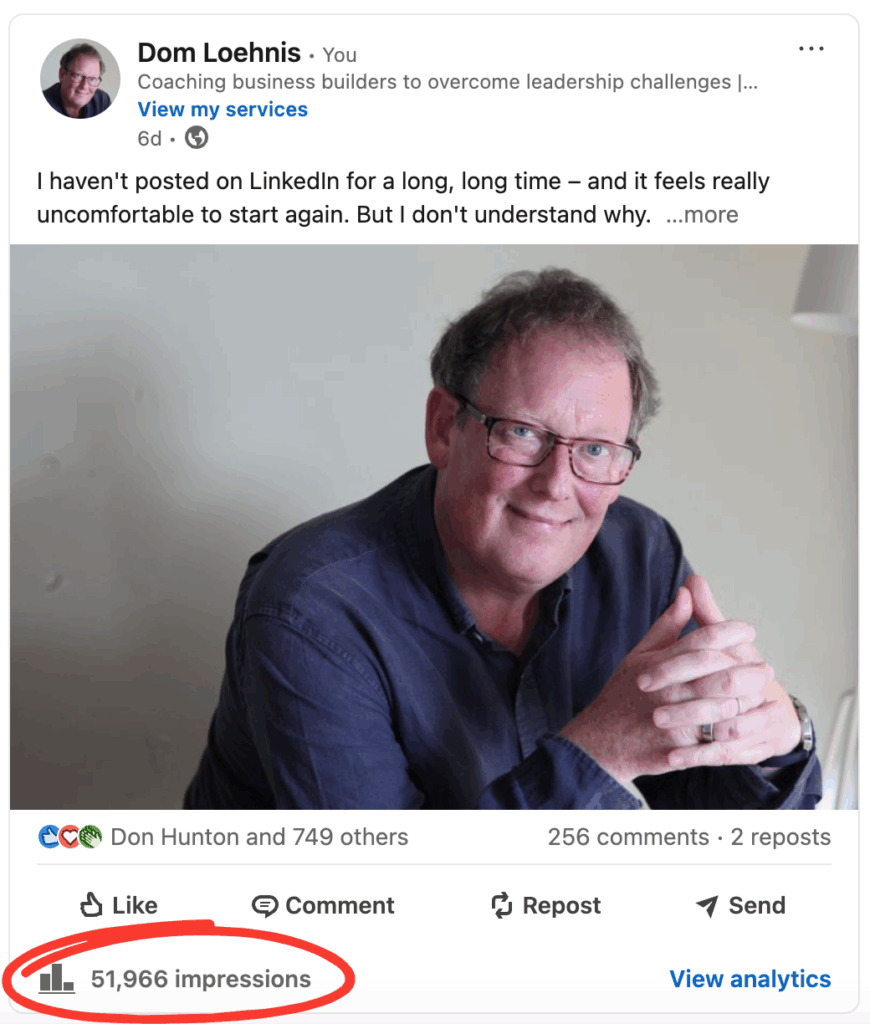Click the Send paper plane icon
Image resolution: width=870 pixels, height=1024 pixels.
coord(707,905)
